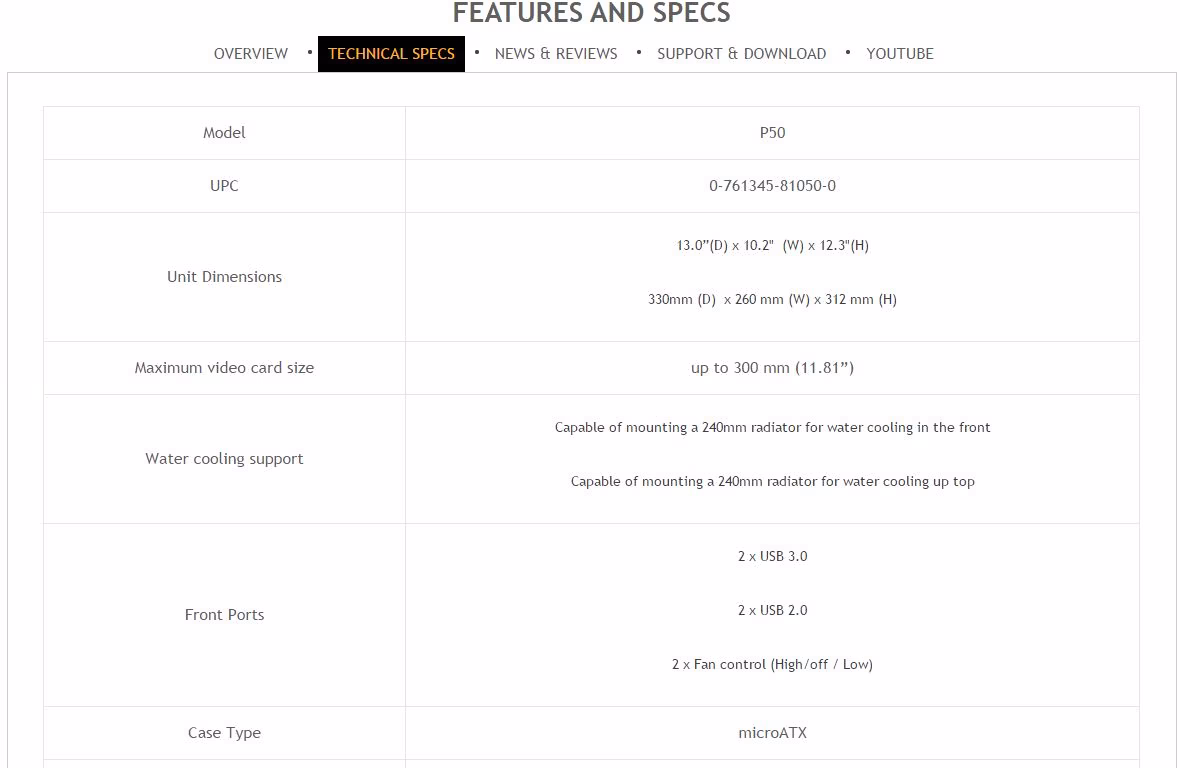This screenshot has width=1180, height=768.
Task: Click the Model label cell
Action: (224, 133)
